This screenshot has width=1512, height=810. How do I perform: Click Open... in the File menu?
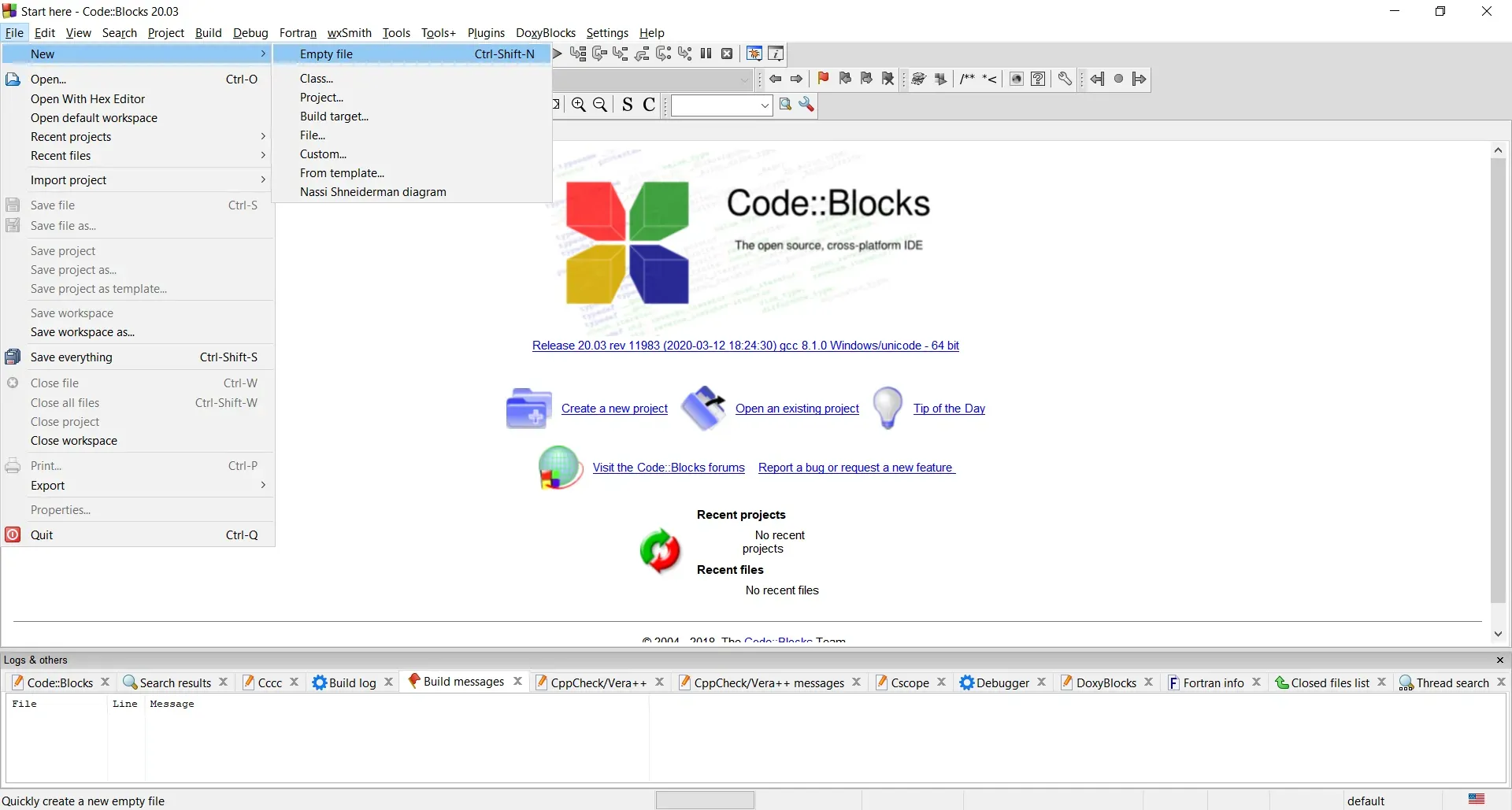(139, 79)
